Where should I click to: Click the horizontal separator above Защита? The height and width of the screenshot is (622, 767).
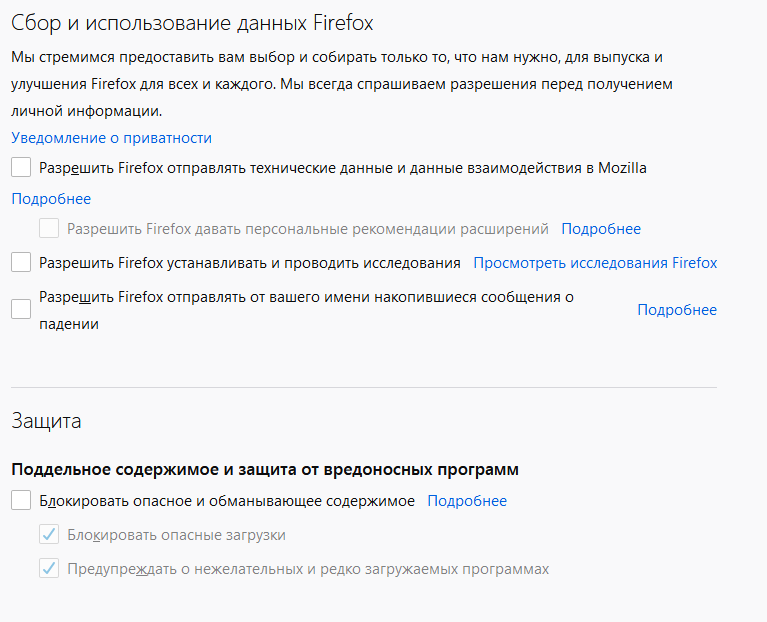364,387
